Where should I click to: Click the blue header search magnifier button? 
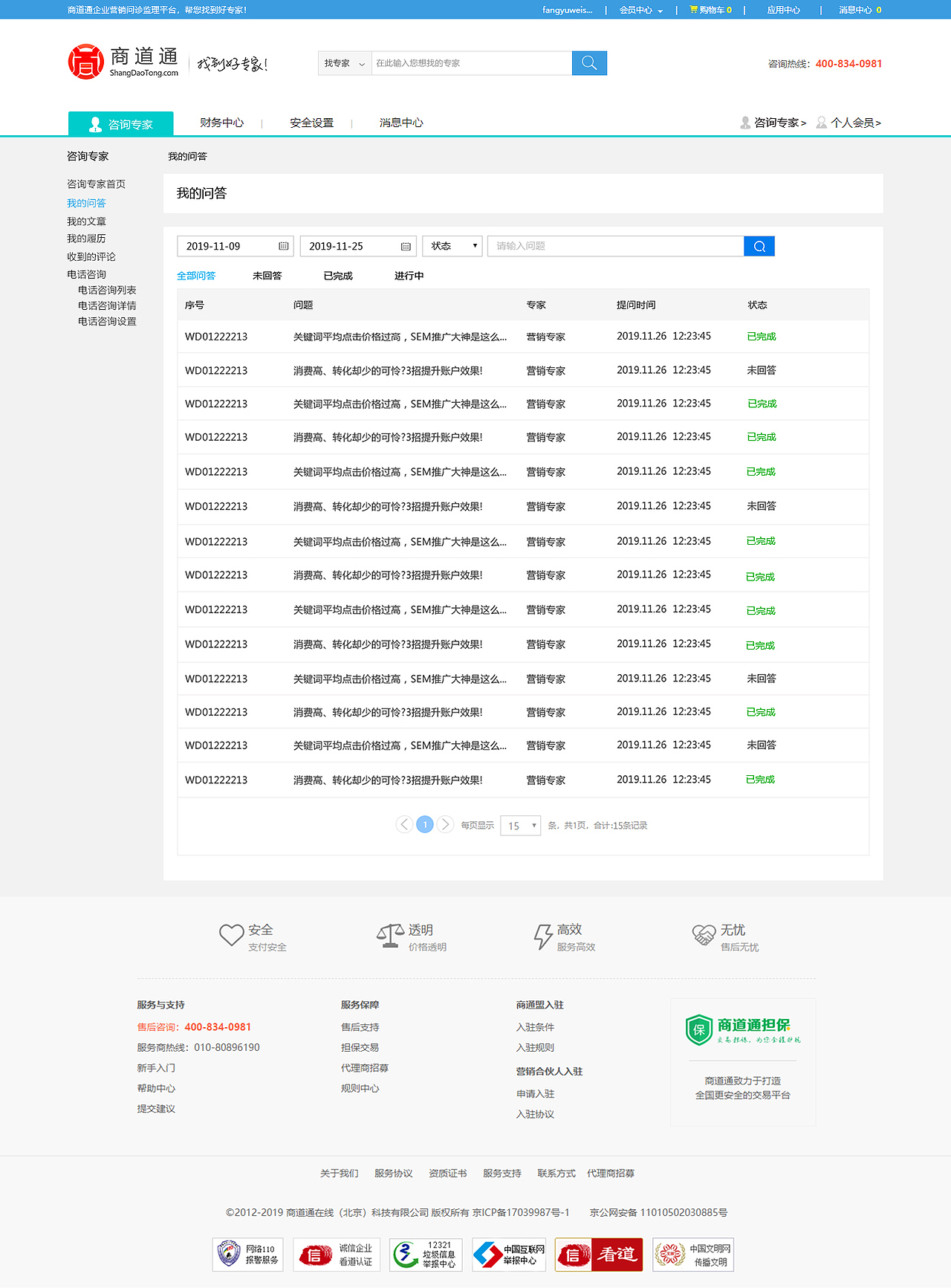589,63
